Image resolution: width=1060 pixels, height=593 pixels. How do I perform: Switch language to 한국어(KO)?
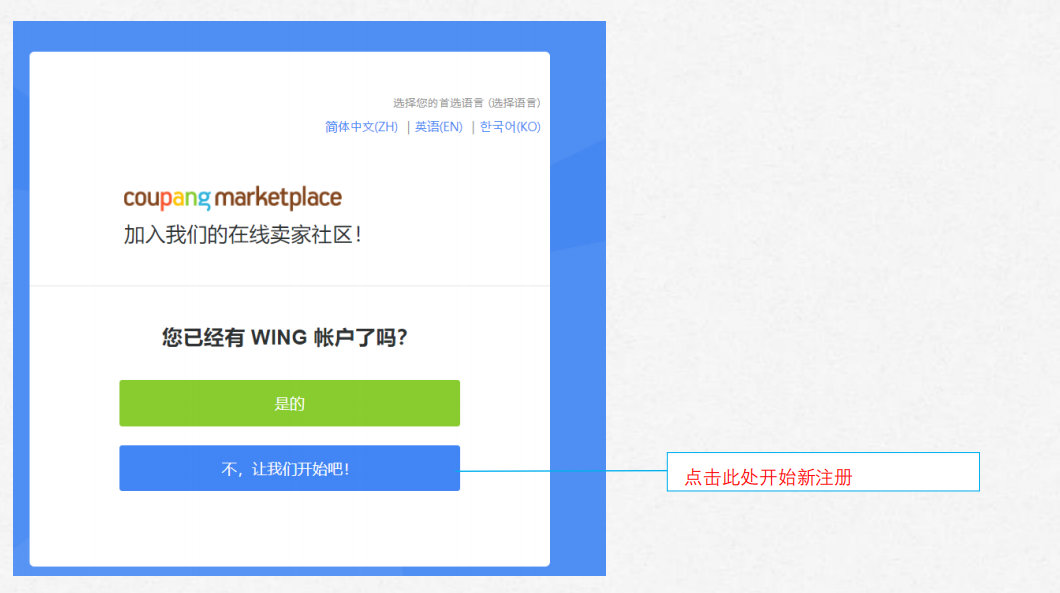tap(510, 127)
